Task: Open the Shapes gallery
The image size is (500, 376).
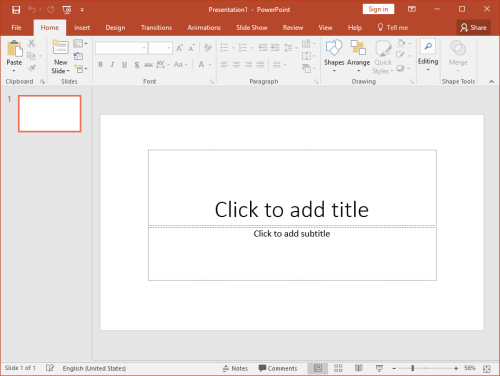Action: click(334, 56)
